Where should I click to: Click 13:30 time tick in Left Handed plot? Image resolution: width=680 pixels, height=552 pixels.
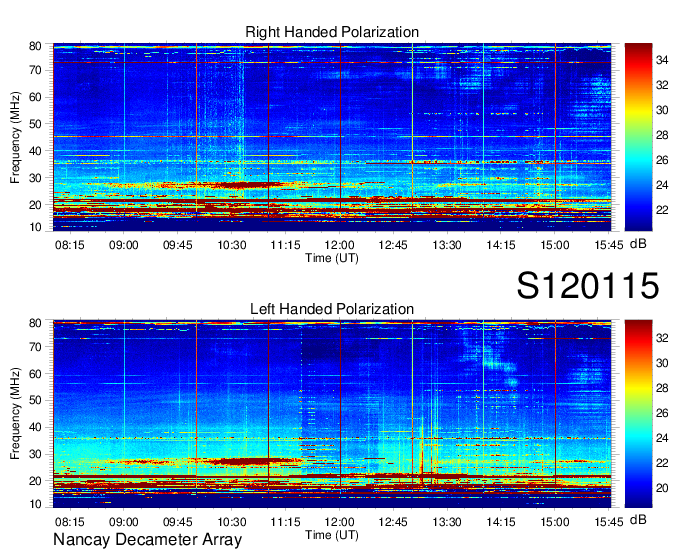coord(447,522)
